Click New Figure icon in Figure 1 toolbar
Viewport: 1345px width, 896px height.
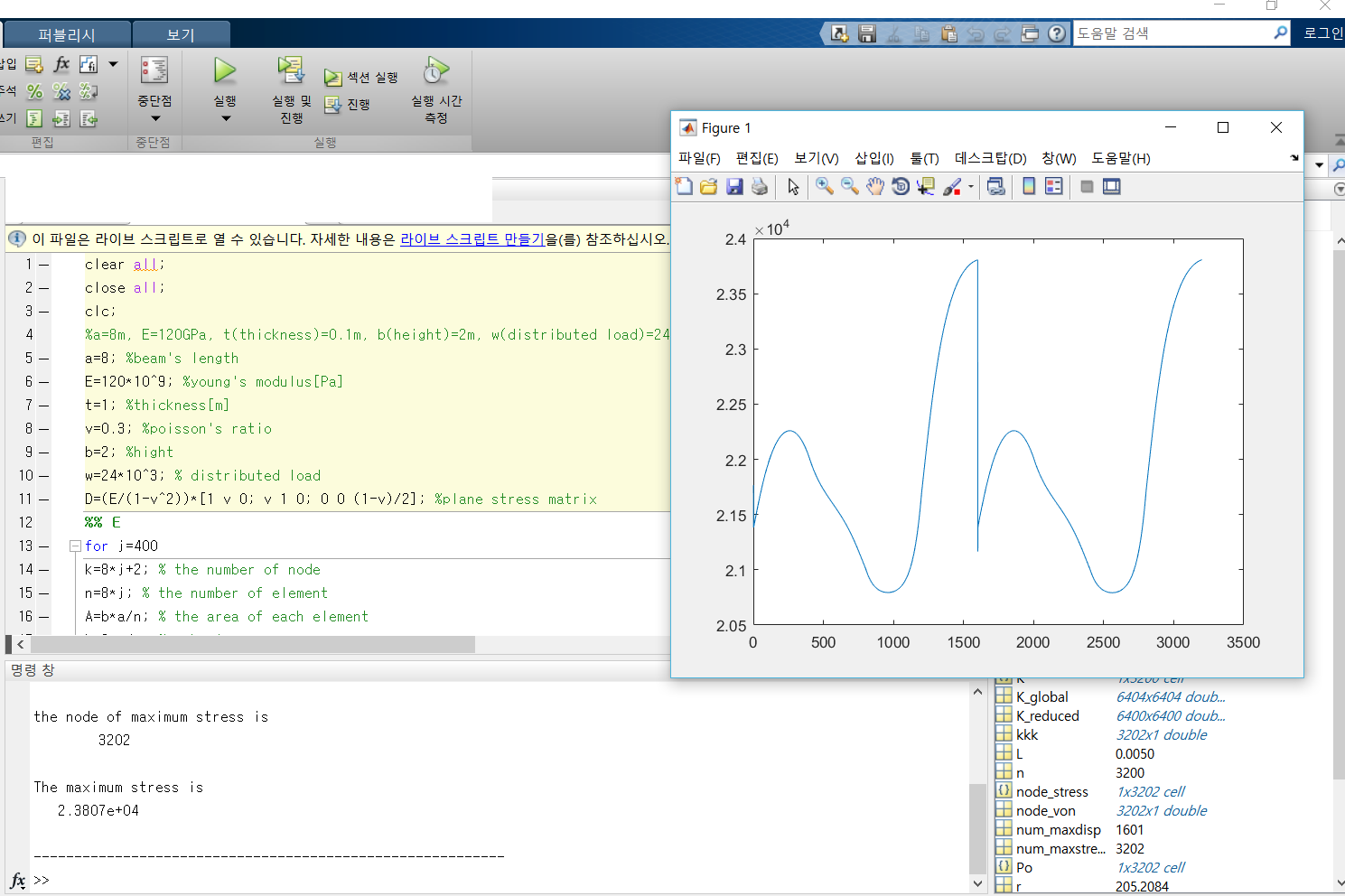click(x=685, y=186)
